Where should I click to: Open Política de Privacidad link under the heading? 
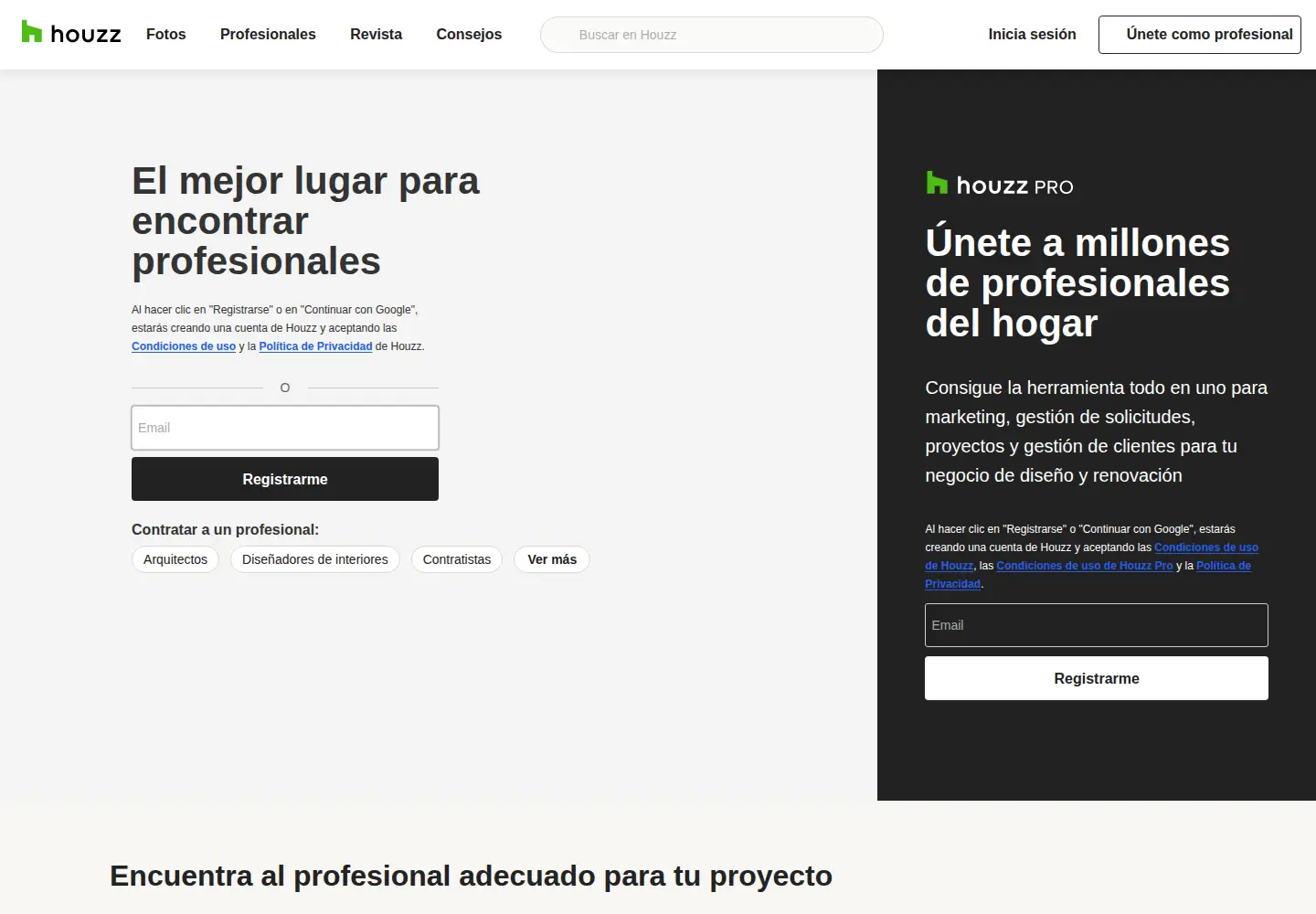315,346
